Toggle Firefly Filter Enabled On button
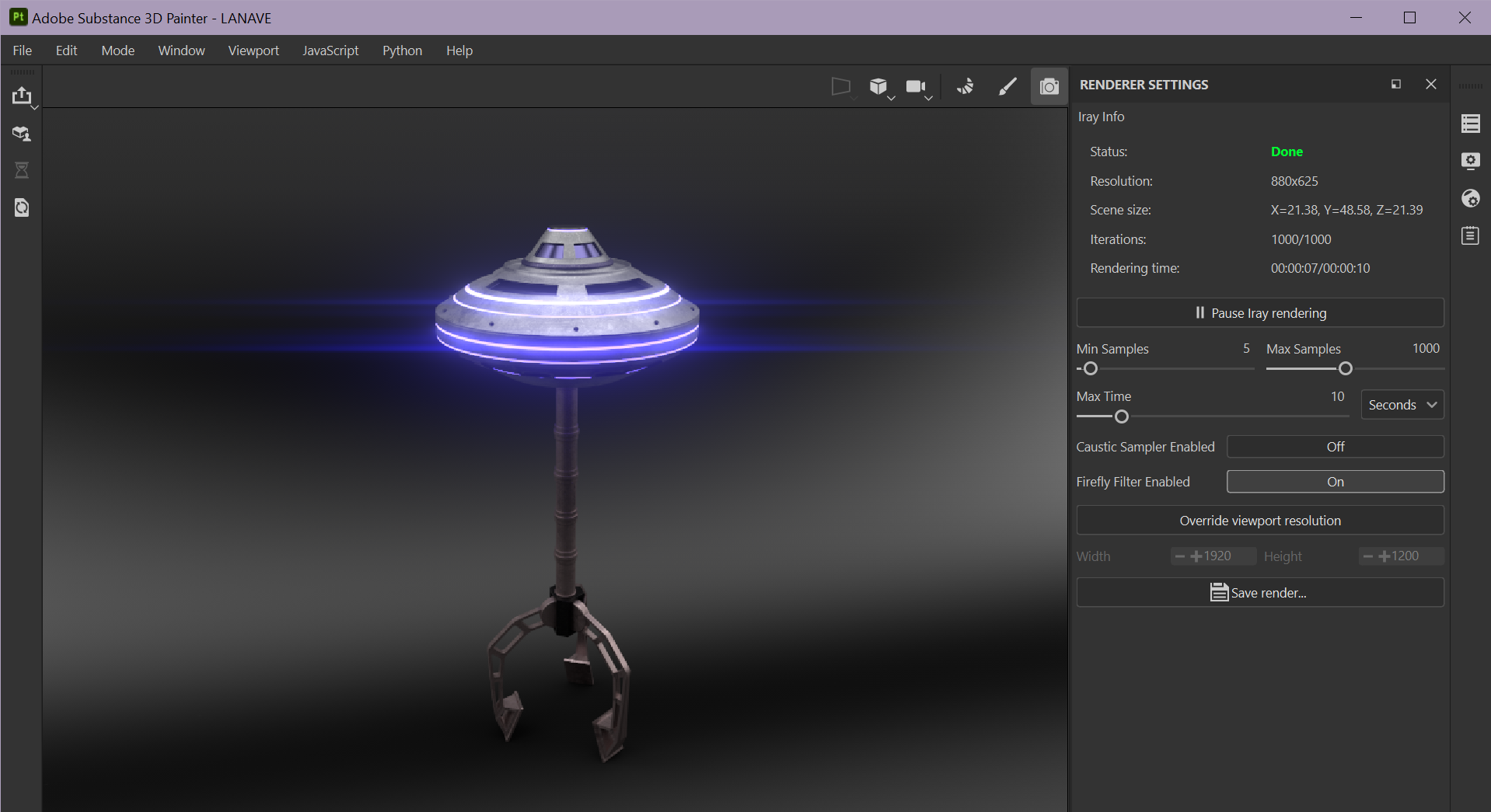This screenshot has width=1491, height=812. coord(1336,482)
